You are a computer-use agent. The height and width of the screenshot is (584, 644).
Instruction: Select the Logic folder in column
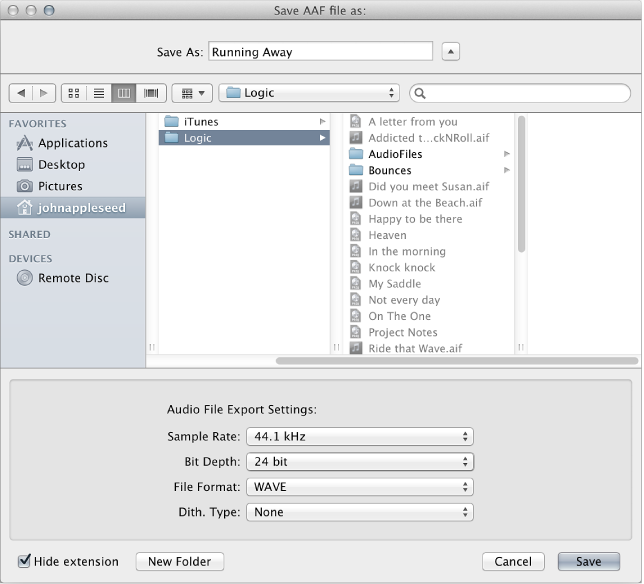244,138
